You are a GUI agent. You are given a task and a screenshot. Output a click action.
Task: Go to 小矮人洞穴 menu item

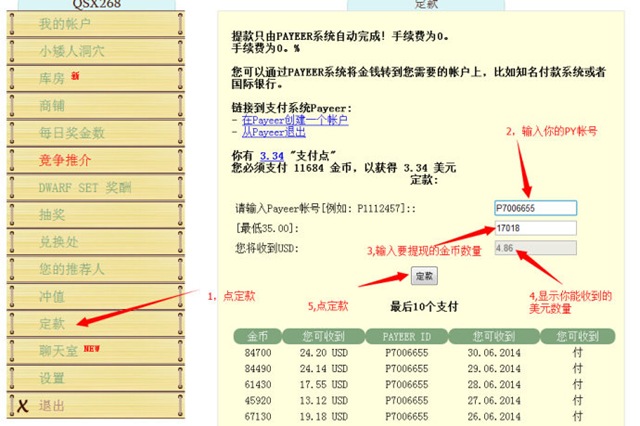72,50
